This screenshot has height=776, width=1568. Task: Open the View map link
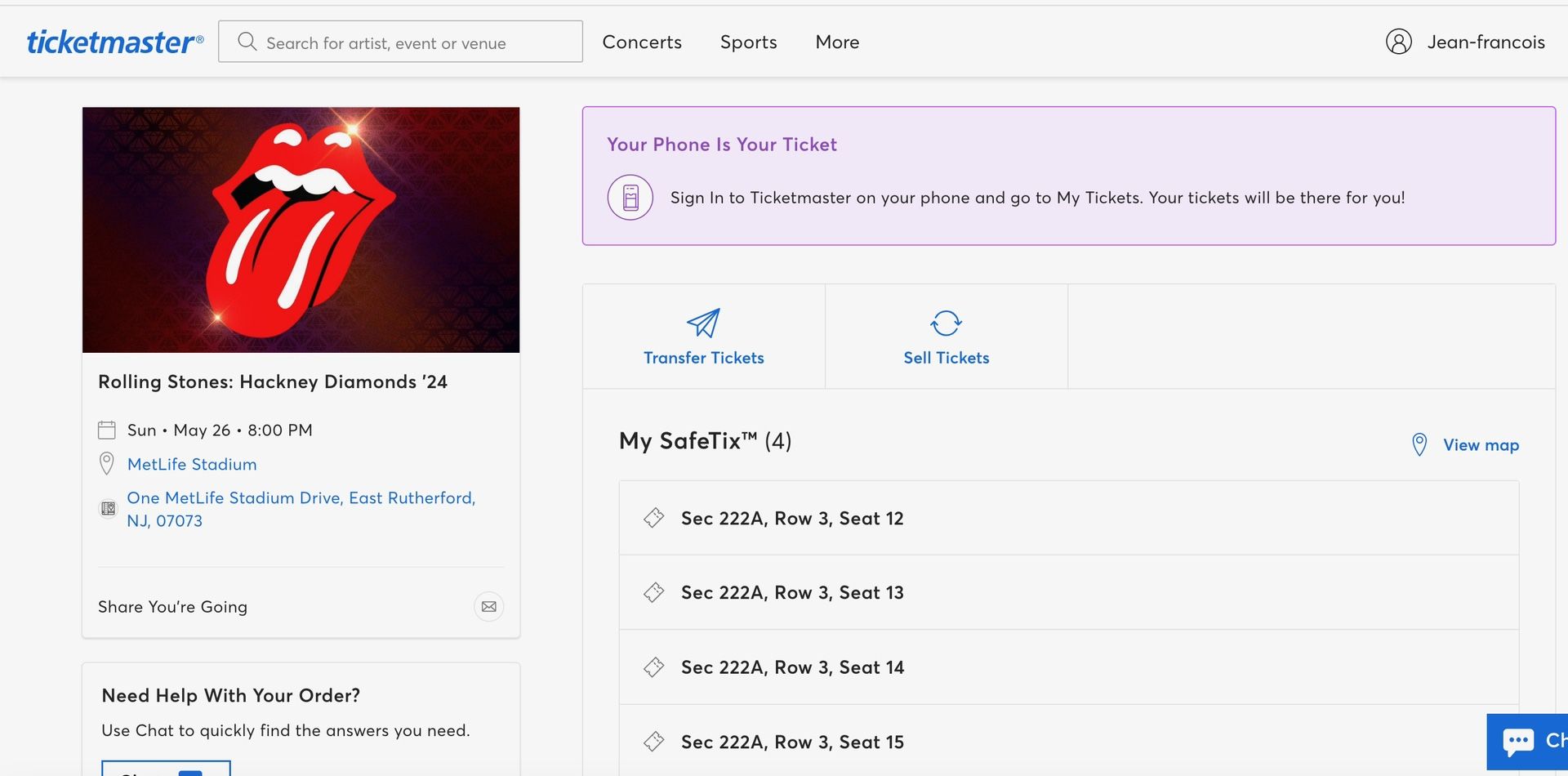pyautogui.click(x=1481, y=445)
